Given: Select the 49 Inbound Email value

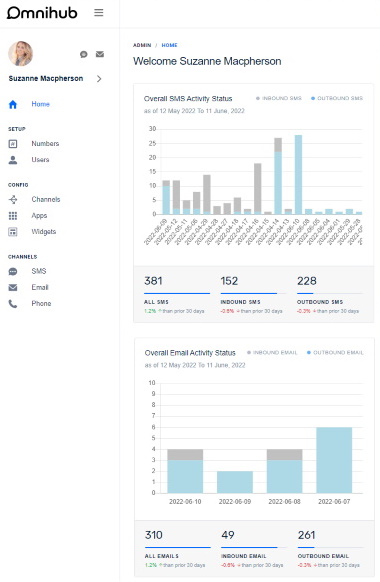Looking at the screenshot, I should 228,535.
